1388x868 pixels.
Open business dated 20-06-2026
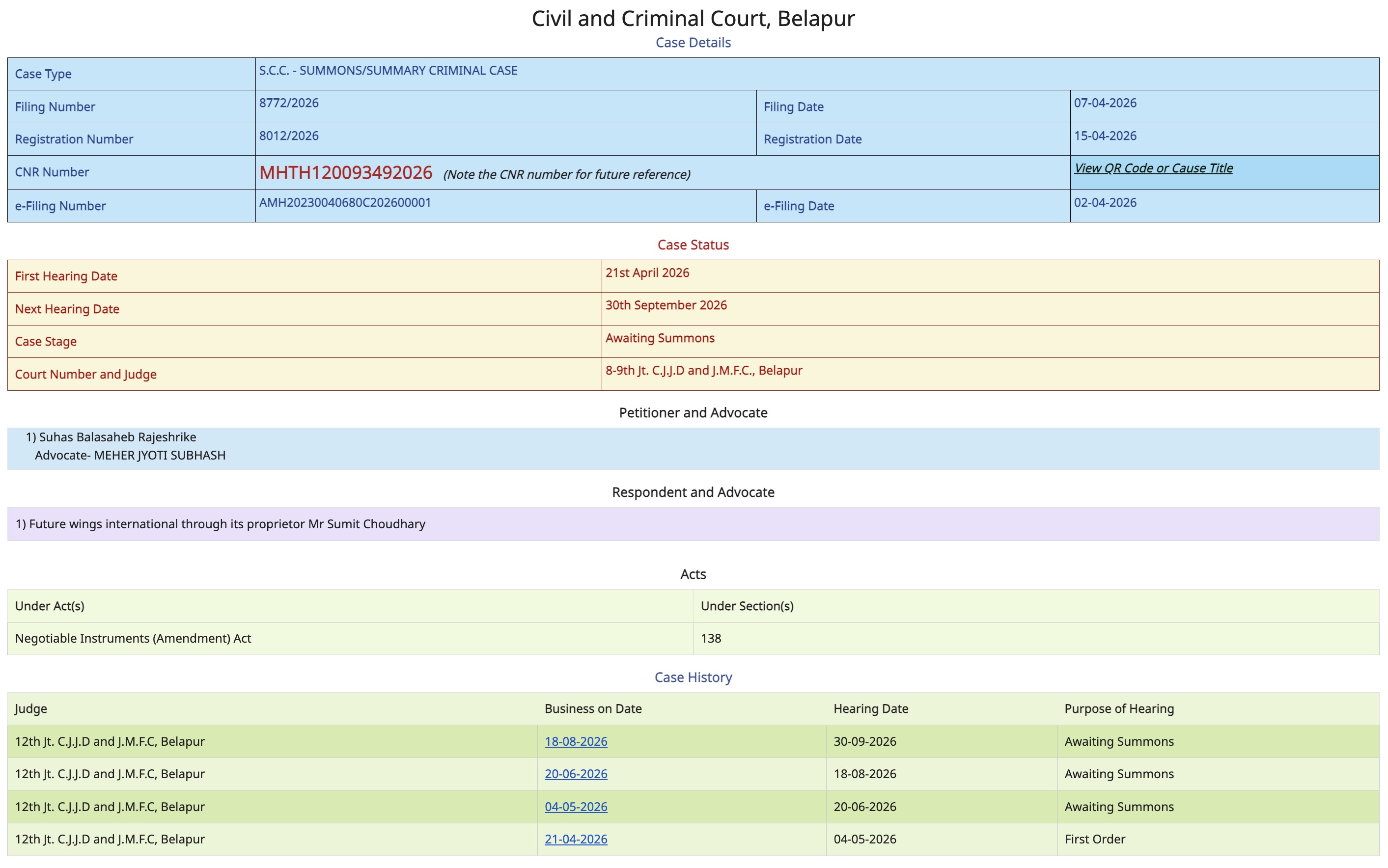(x=576, y=774)
